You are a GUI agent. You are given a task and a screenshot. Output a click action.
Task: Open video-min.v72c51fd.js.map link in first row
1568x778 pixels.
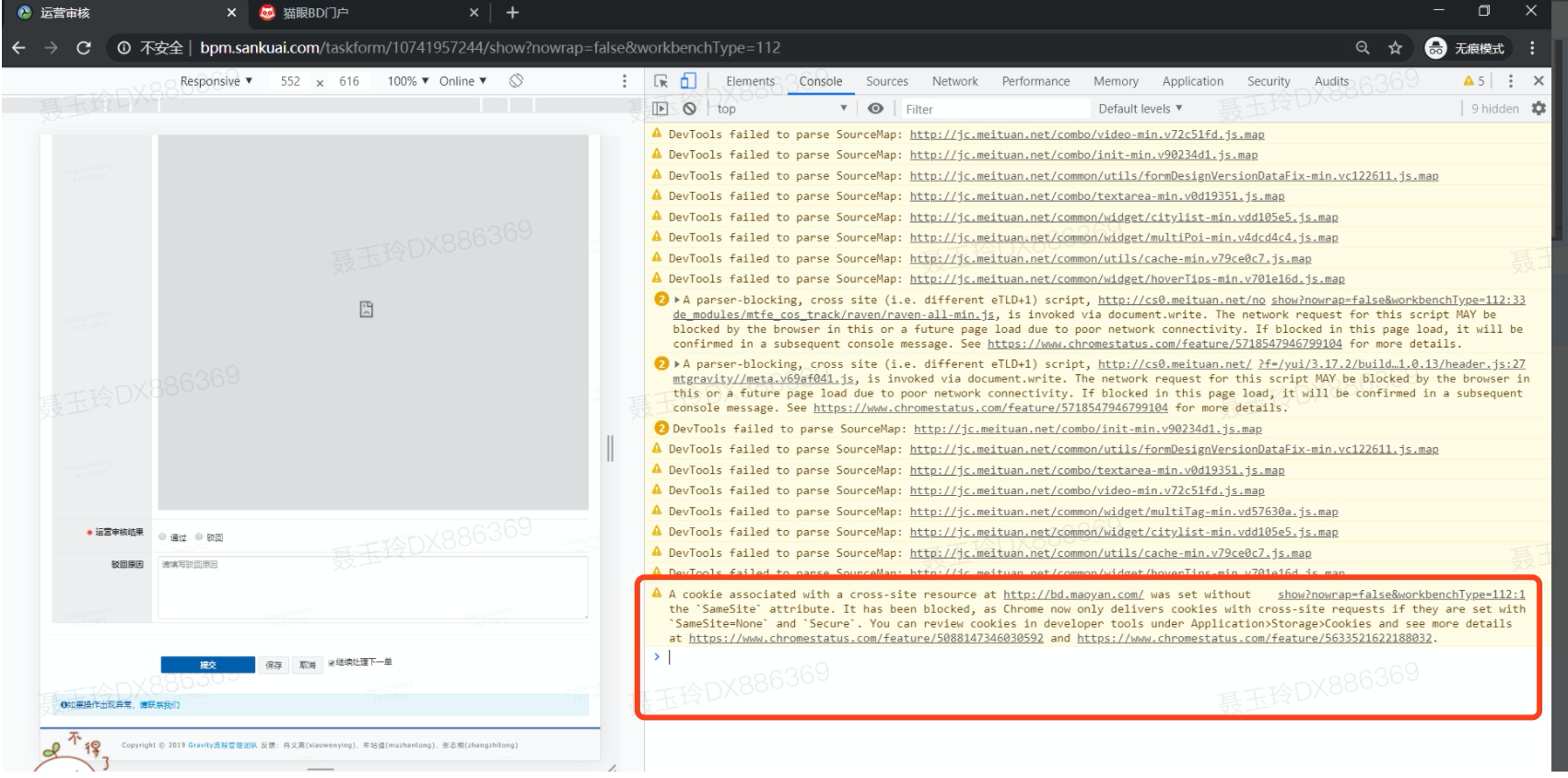[x=1087, y=135]
